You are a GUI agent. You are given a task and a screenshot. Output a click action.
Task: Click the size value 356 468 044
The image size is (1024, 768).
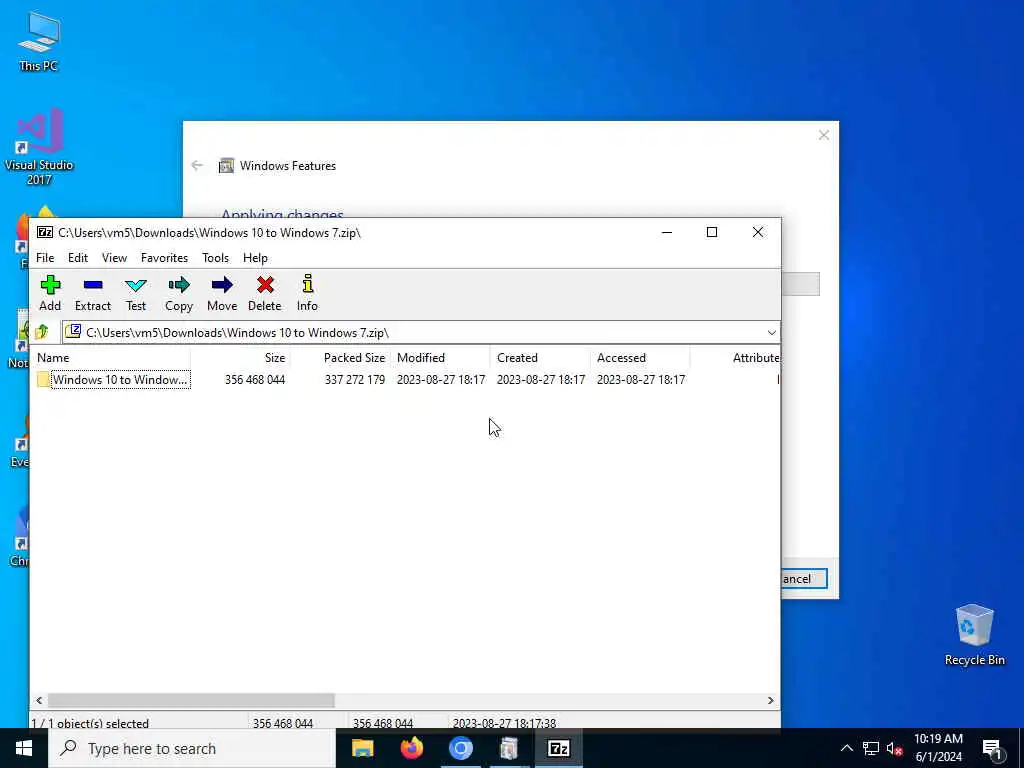coord(255,379)
